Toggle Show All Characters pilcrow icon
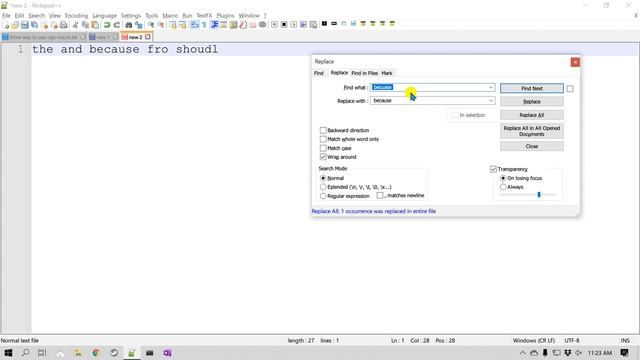Screen dimensions: 640x360 pos(204,25)
